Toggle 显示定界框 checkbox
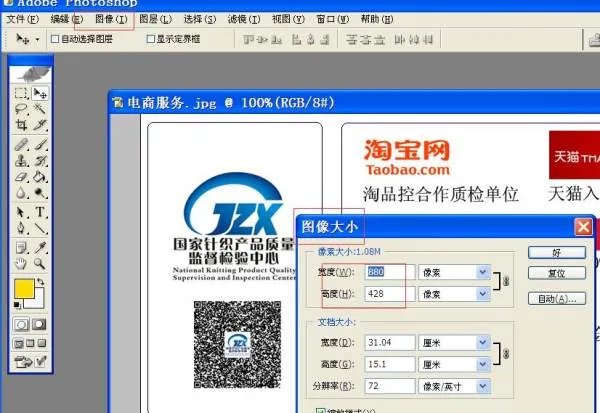This screenshot has height=413, width=600. (x=151, y=39)
